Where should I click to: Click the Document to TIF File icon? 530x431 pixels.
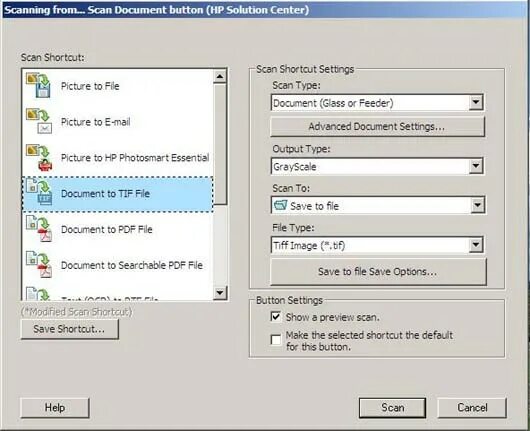click(x=39, y=193)
